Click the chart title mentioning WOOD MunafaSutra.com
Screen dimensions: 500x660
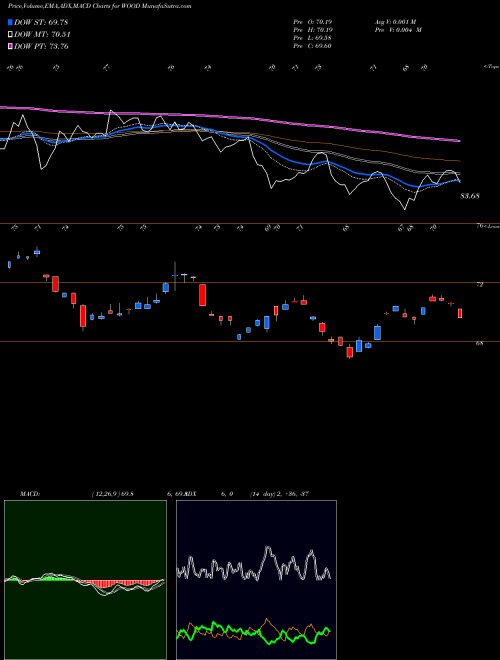100,6
